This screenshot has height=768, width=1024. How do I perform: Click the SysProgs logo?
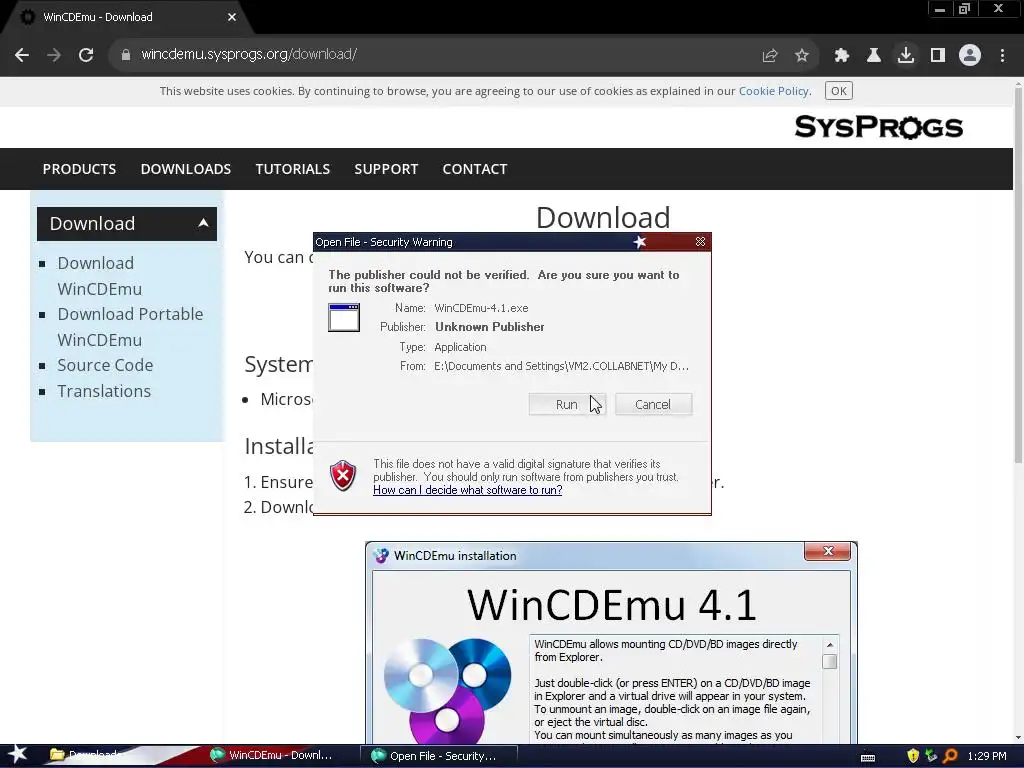(x=878, y=127)
